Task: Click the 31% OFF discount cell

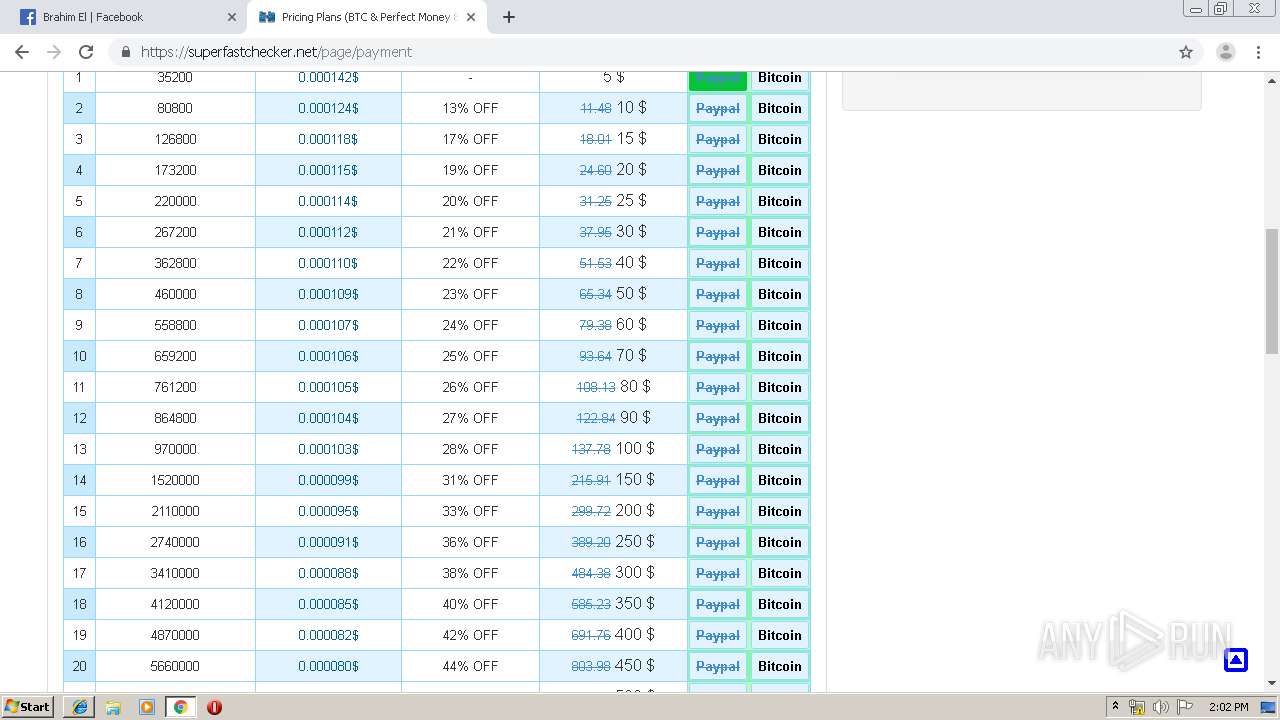Action: [x=470, y=480]
